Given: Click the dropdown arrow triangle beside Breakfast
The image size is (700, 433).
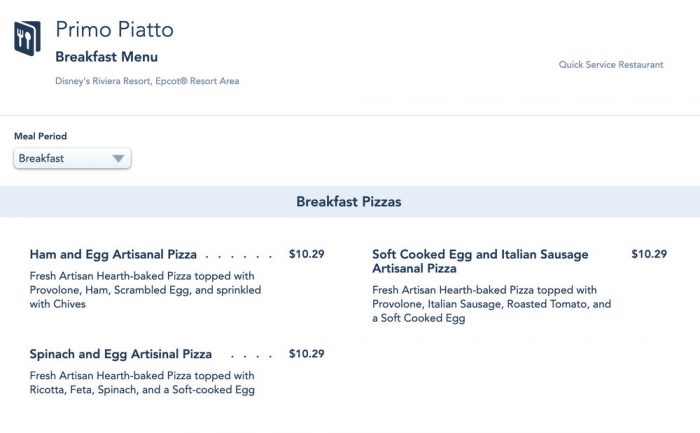Looking at the screenshot, I should pyautogui.click(x=118, y=158).
